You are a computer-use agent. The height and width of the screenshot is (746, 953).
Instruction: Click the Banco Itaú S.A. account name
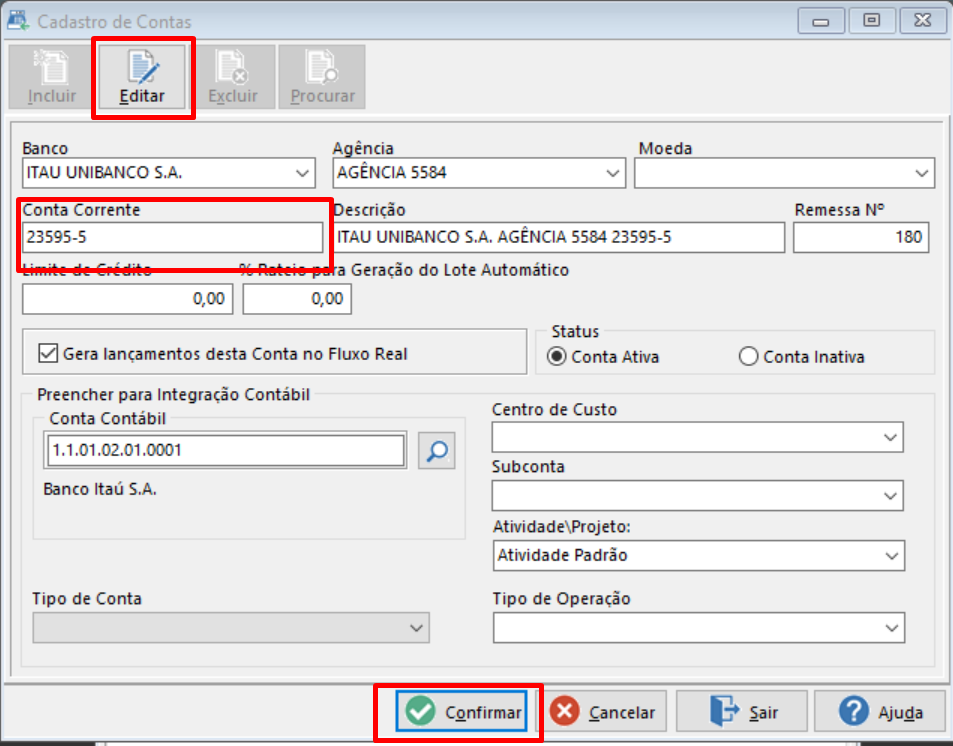[x=100, y=489]
